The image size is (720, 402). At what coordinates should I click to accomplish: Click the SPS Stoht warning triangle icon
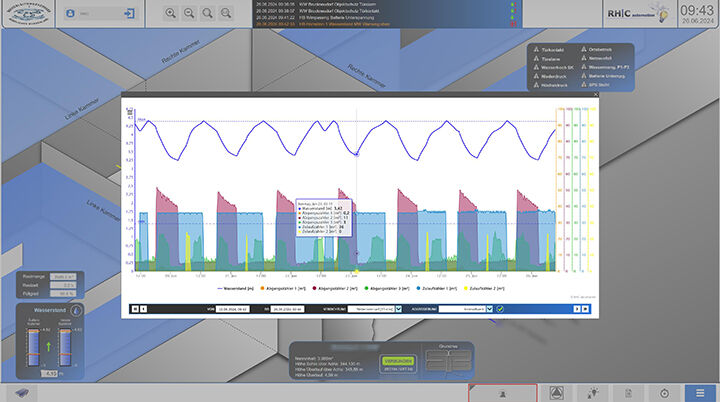tap(584, 85)
